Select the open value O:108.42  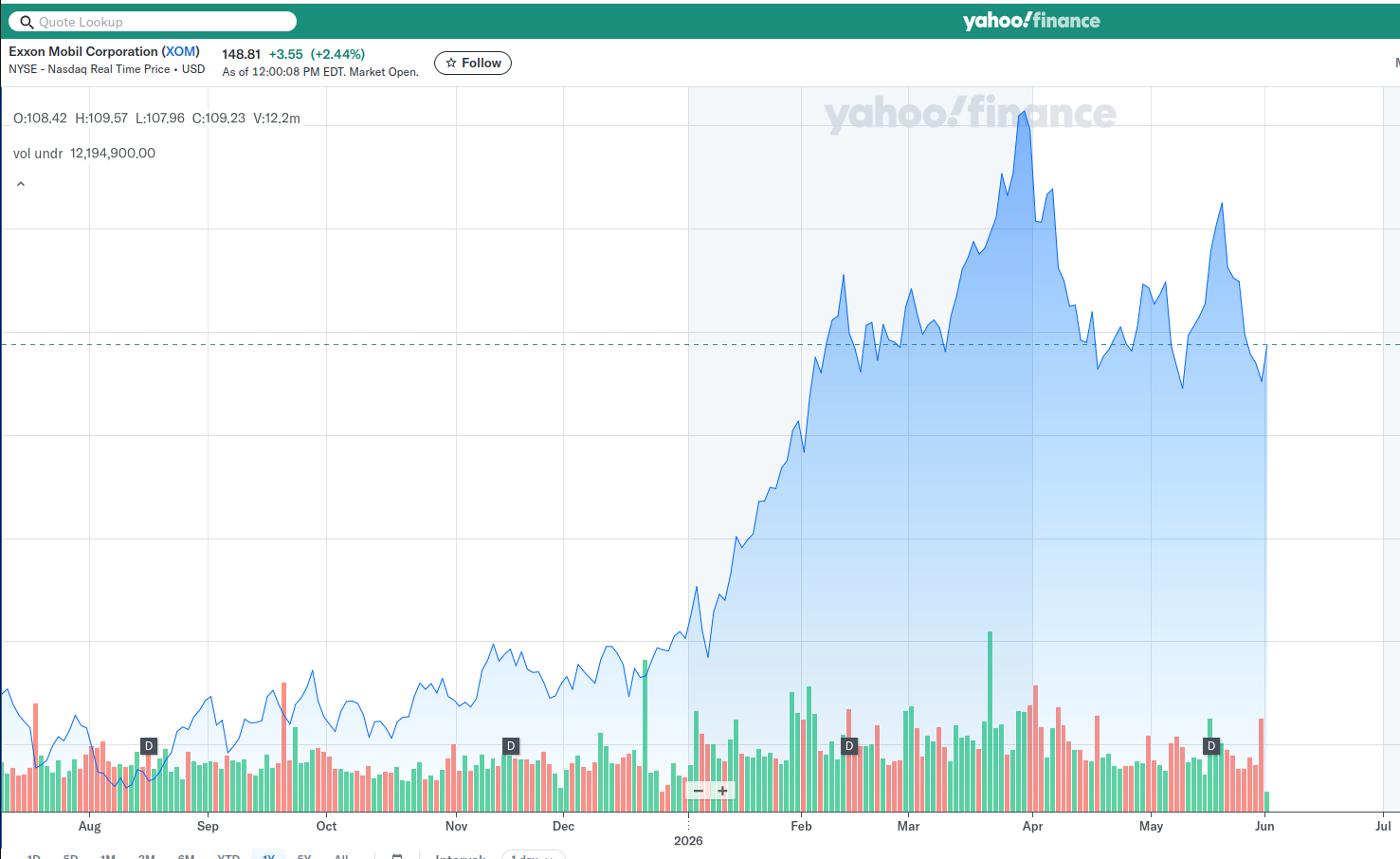coord(40,119)
